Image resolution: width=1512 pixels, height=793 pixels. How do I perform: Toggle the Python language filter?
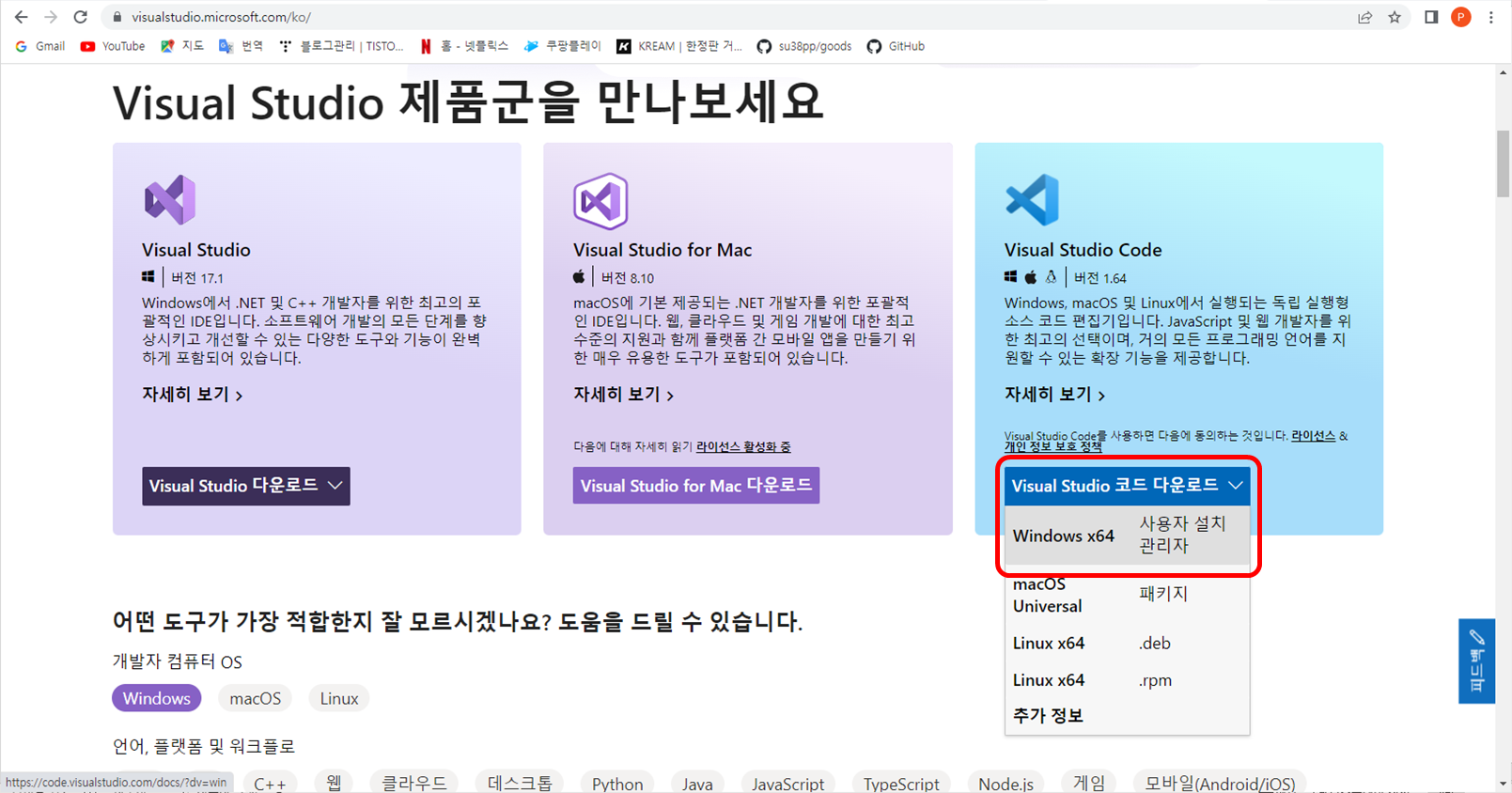617,783
